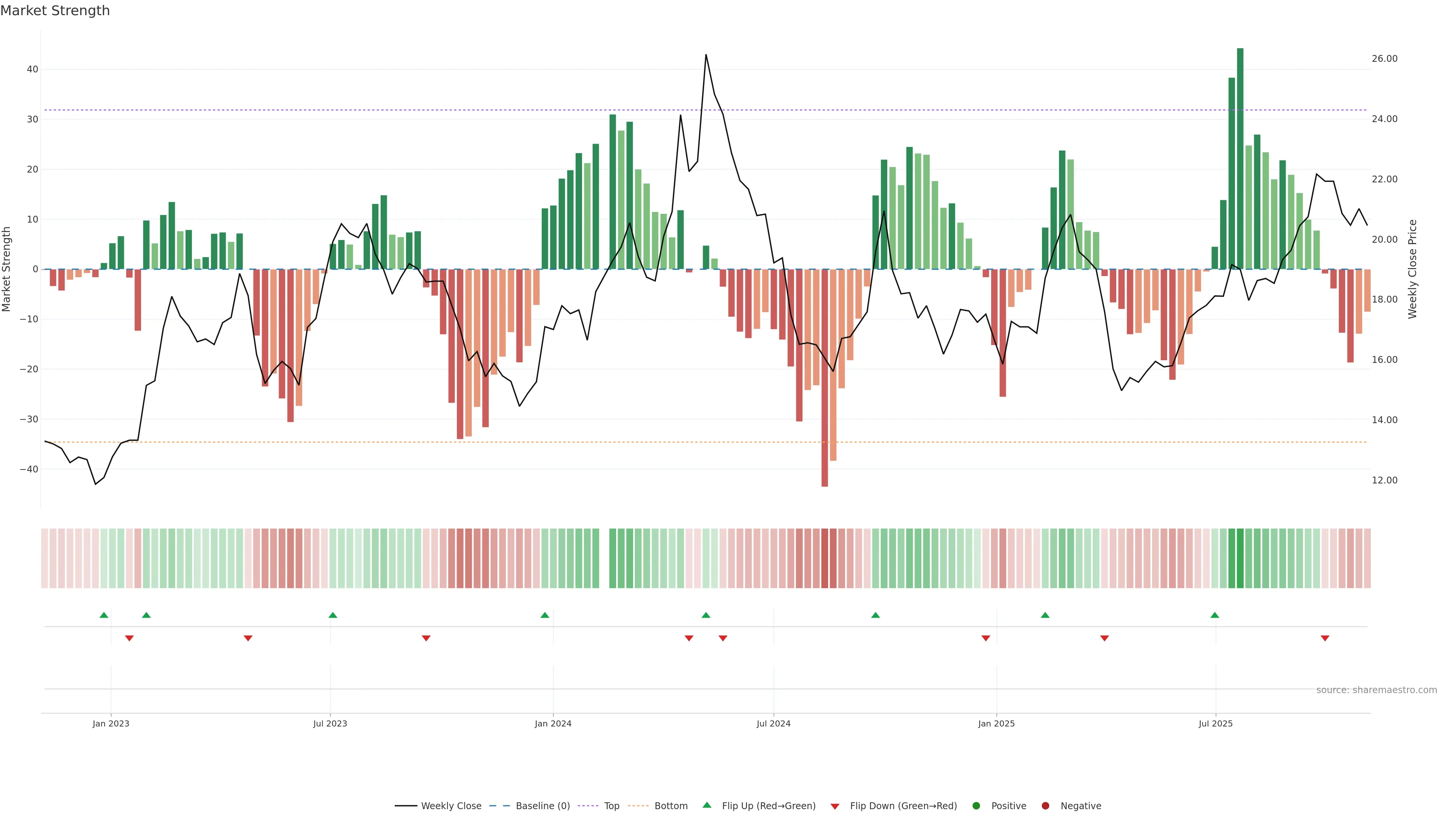
Task: Click the red Negative circle legend icon
Action: [x=1045, y=805]
